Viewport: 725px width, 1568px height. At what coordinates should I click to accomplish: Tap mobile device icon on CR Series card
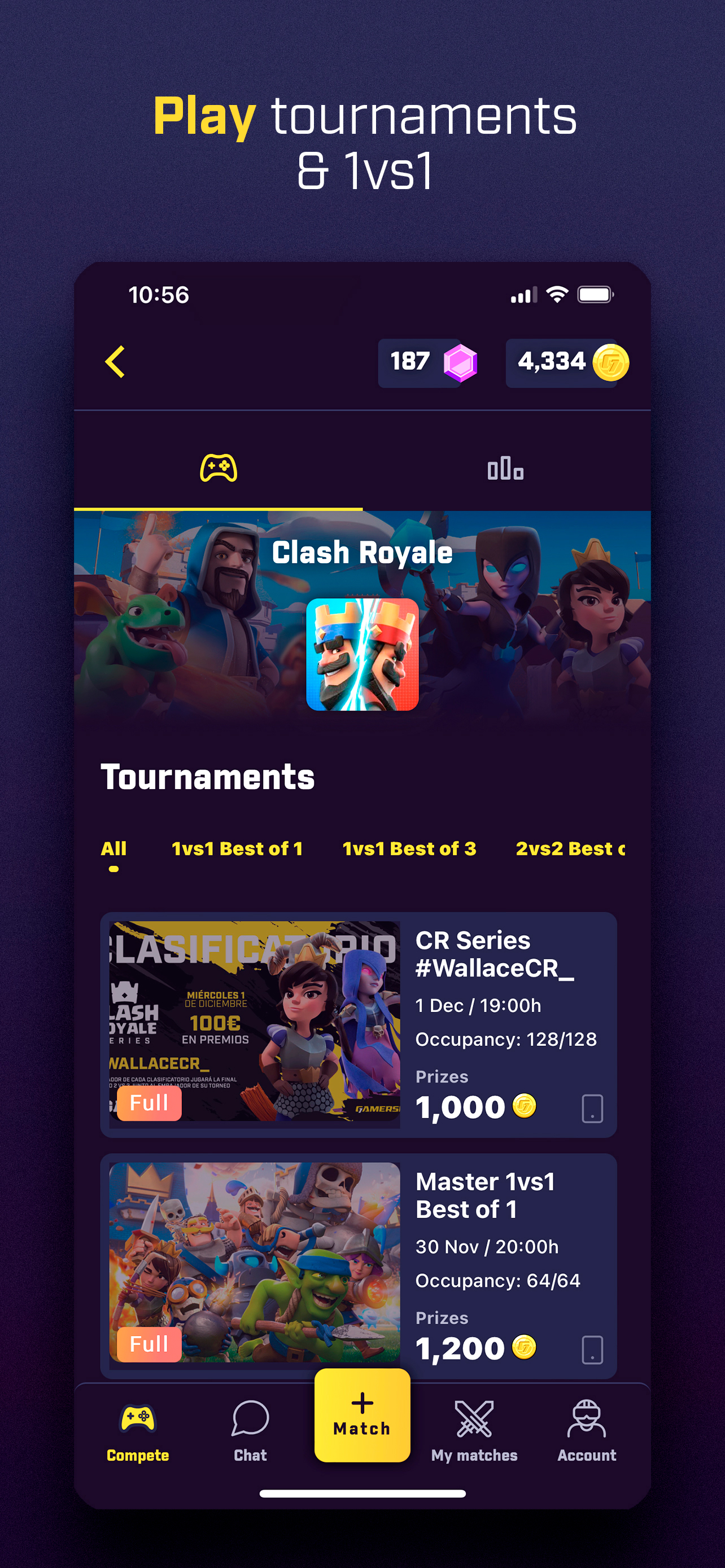[x=592, y=1109]
